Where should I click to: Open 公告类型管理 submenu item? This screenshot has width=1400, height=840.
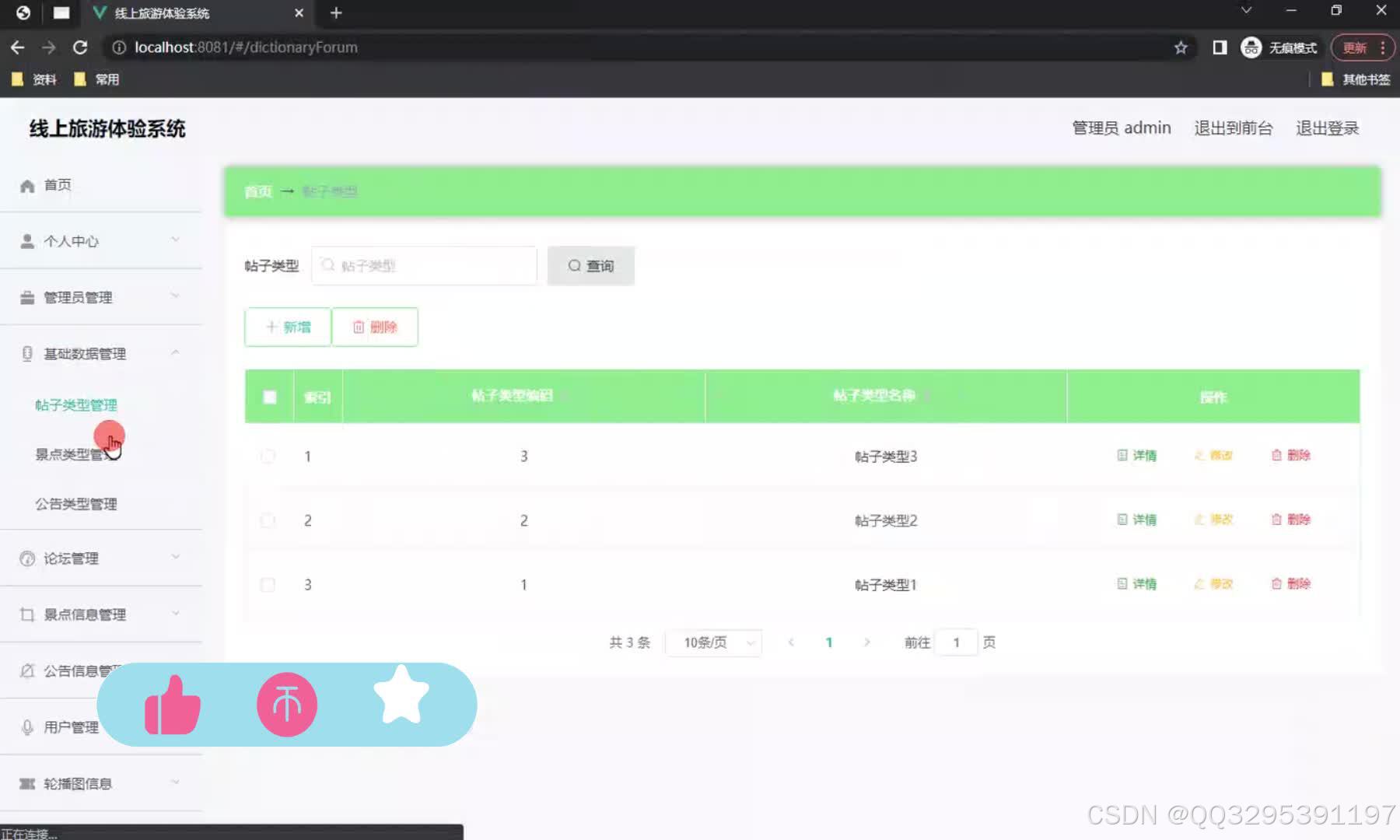click(x=76, y=504)
